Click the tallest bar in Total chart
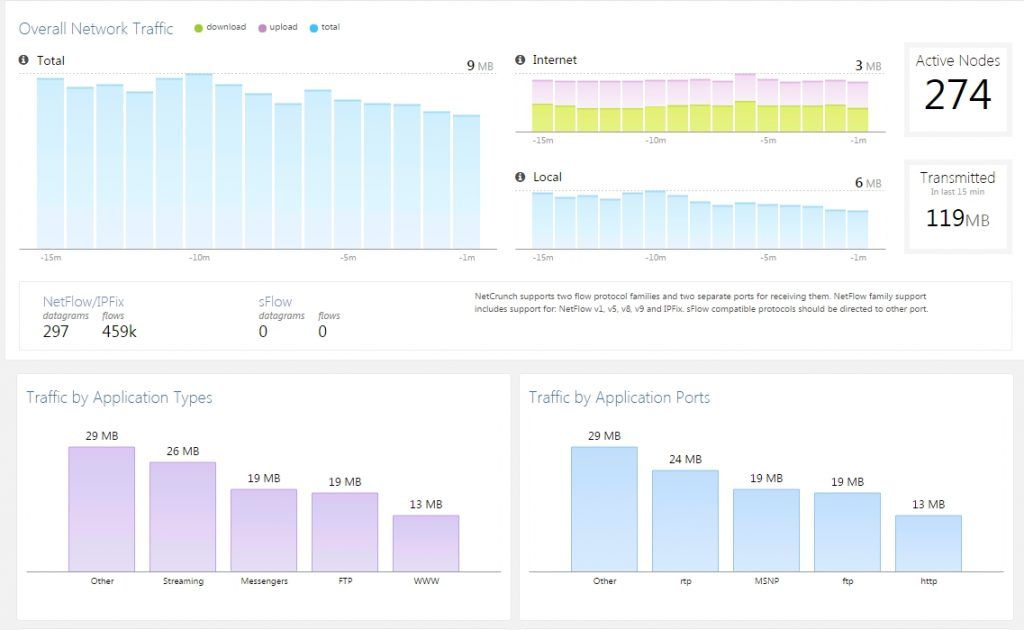 199,161
